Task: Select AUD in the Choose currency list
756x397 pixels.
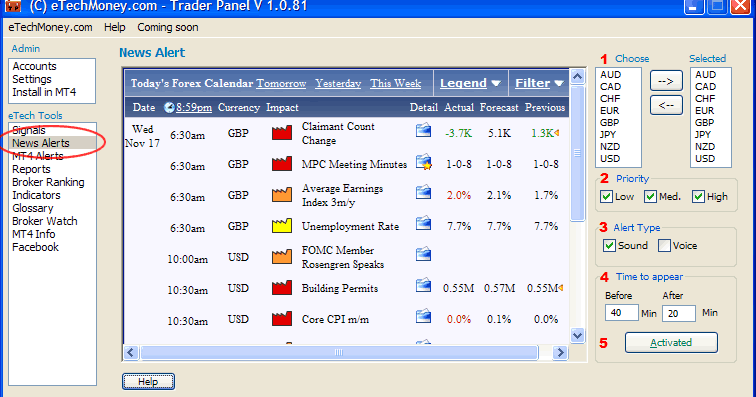Action: tap(610, 74)
